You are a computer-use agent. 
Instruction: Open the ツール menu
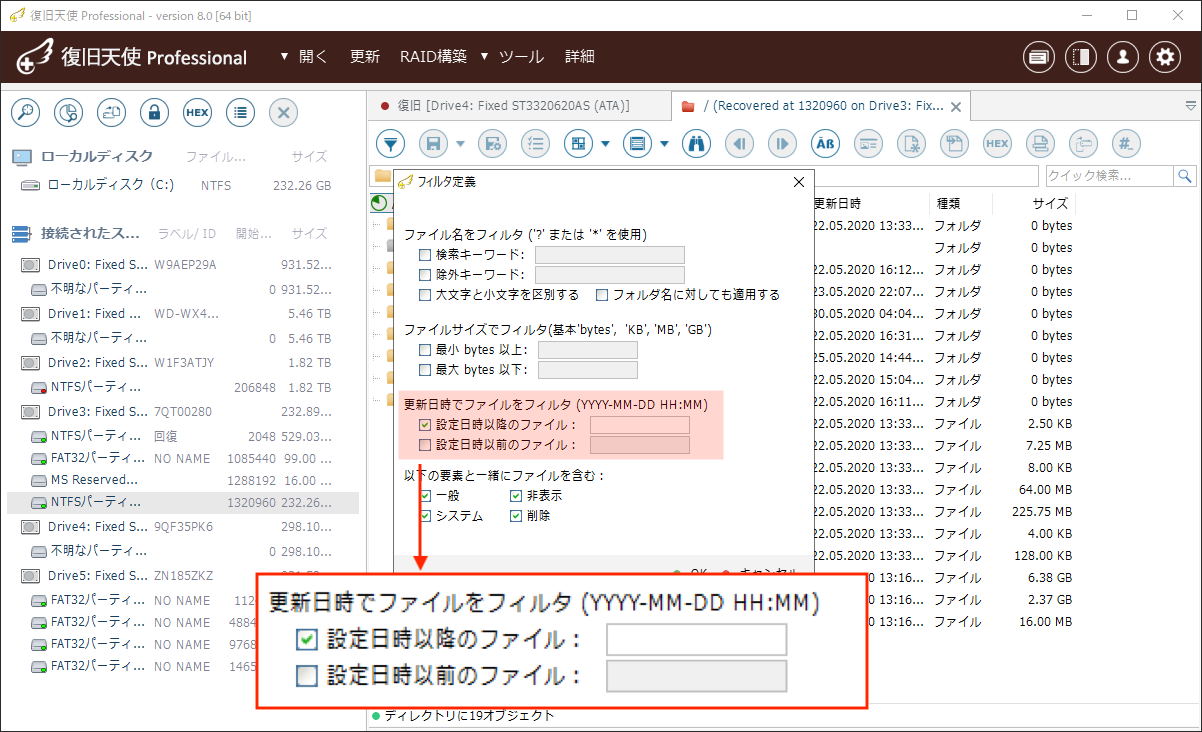coord(512,57)
